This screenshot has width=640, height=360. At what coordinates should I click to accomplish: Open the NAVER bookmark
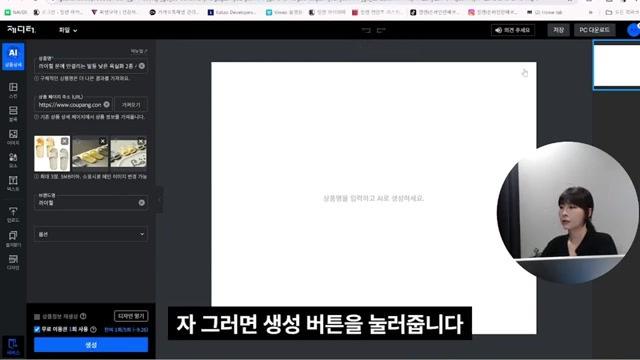(x=16, y=12)
